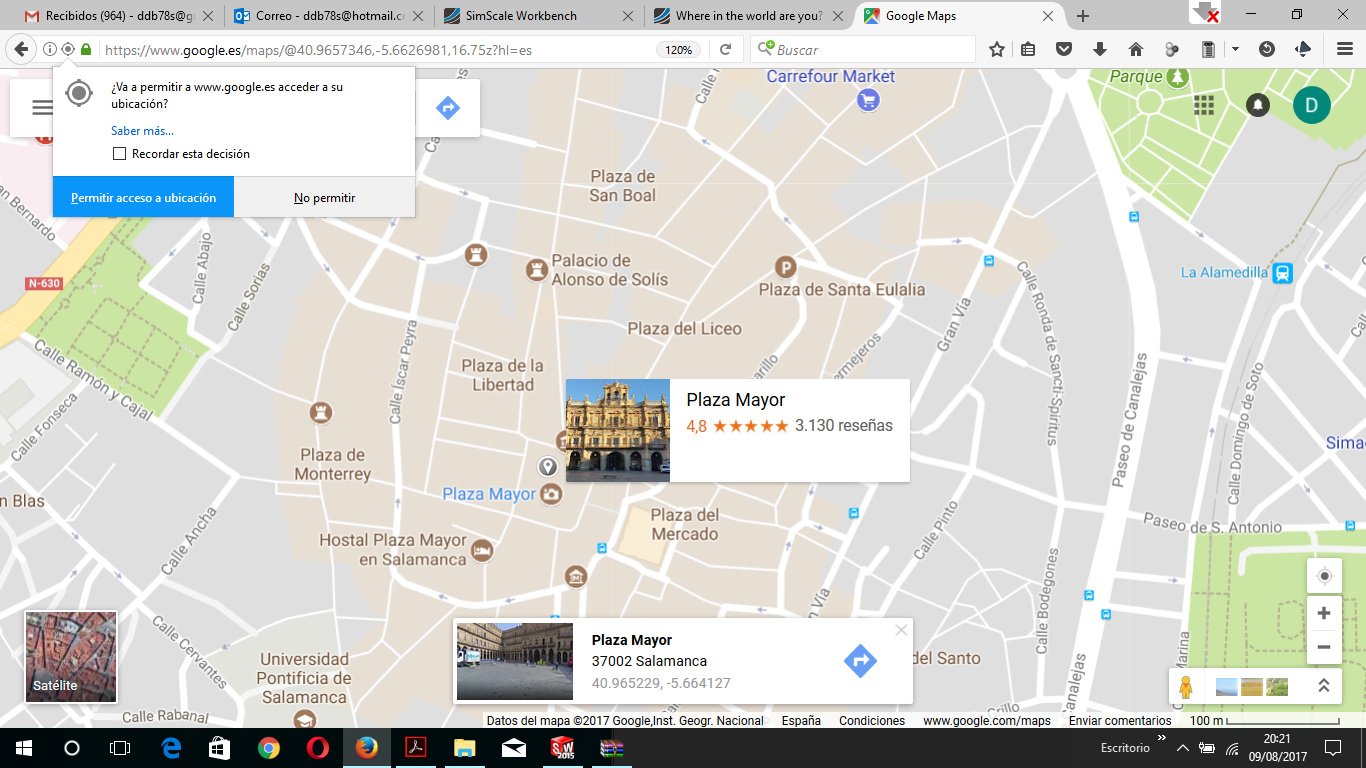Click the Plaza Mayor courtyard photo thumbnail
The image size is (1366, 768).
[x=515, y=661]
